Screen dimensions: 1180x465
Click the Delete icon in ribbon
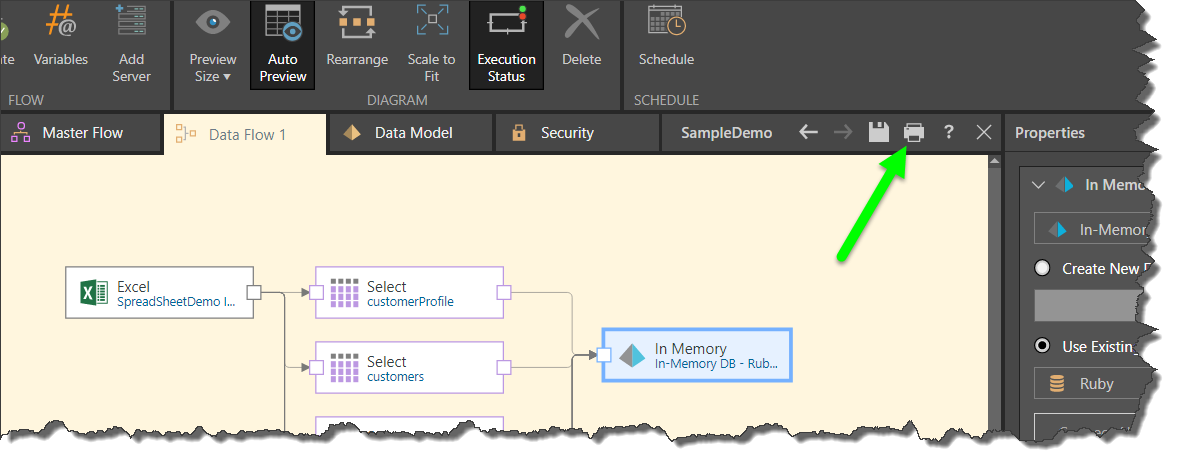click(x=581, y=24)
